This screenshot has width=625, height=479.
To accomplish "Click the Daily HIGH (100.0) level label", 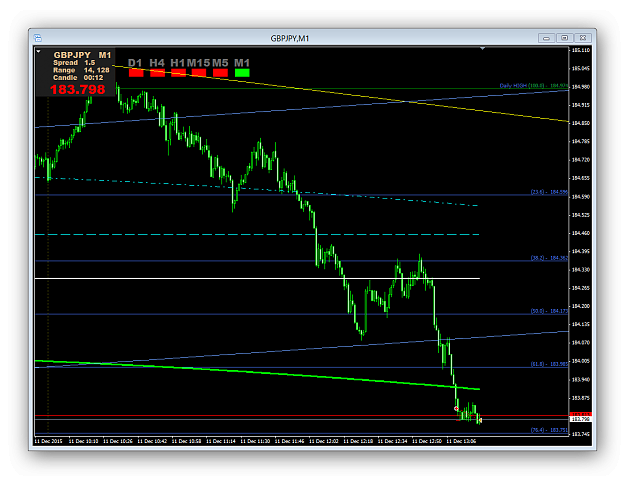I will tap(534, 86).
